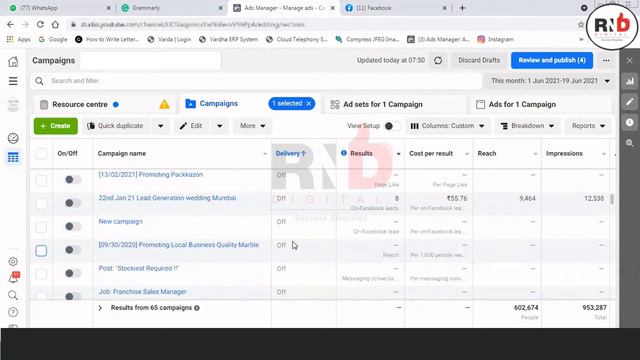This screenshot has height=360, width=640.
Task: Open notifications bell in left sidebar
Action: (x=13, y=278)
